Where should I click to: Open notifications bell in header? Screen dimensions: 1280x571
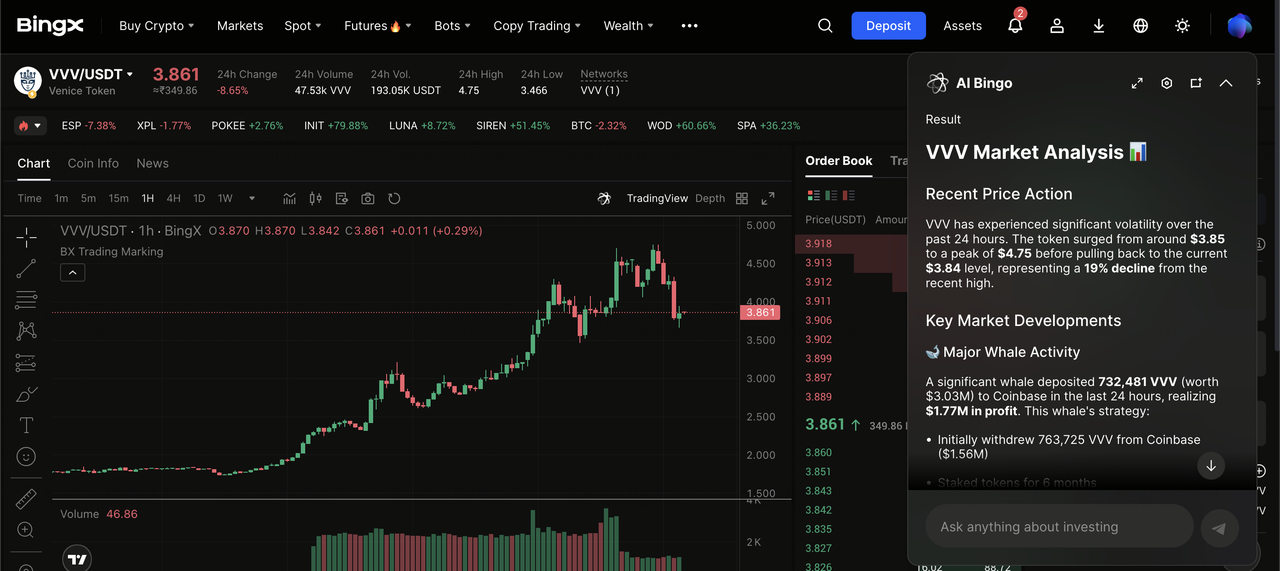point(1015,26)
